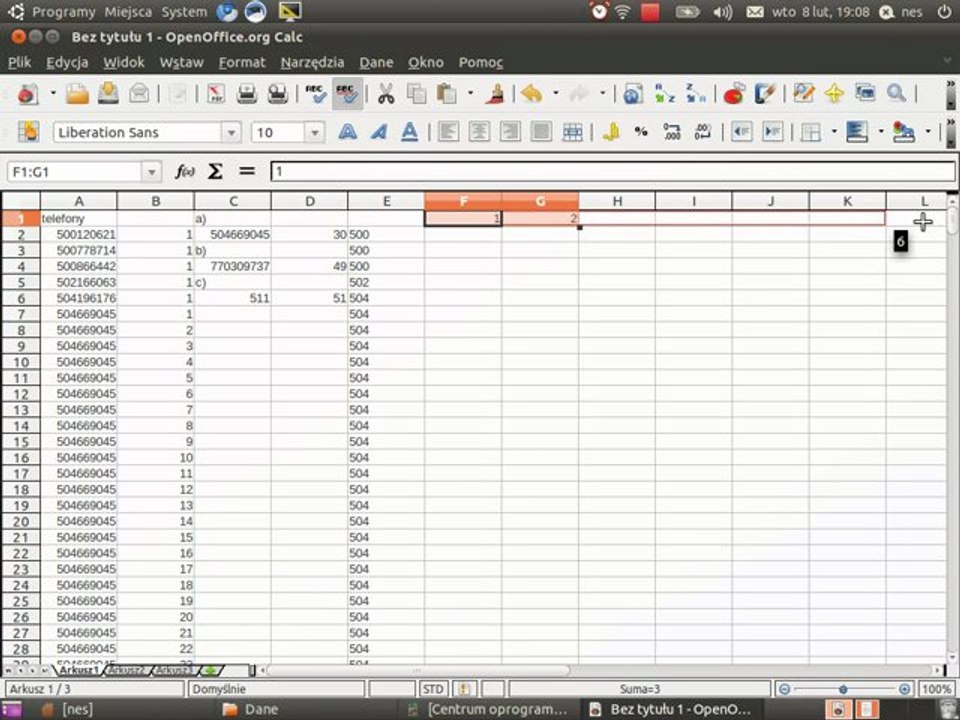Open the Edycja menu
960x720 pixels.
click(67, 62)
